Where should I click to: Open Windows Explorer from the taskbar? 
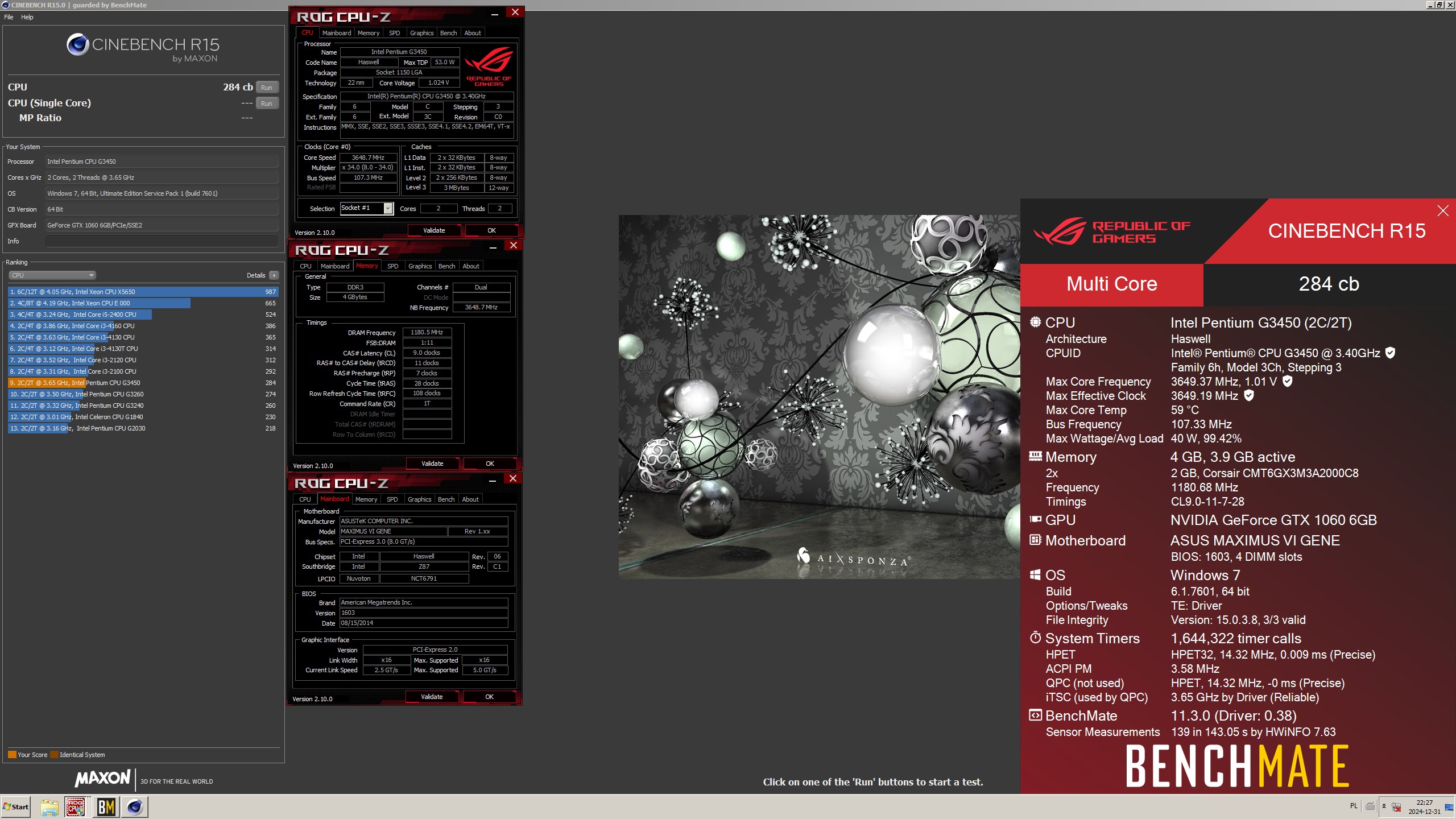pyautogui.click(x=49, y=806)
